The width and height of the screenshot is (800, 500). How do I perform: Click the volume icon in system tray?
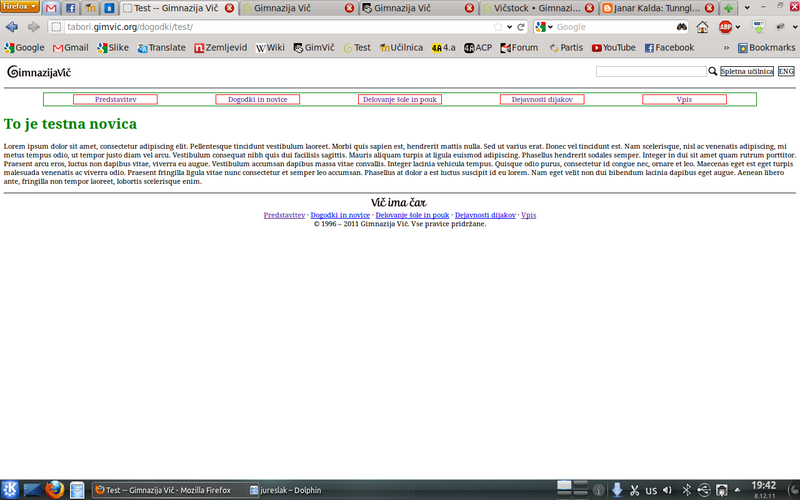click(x=667, y=490)
